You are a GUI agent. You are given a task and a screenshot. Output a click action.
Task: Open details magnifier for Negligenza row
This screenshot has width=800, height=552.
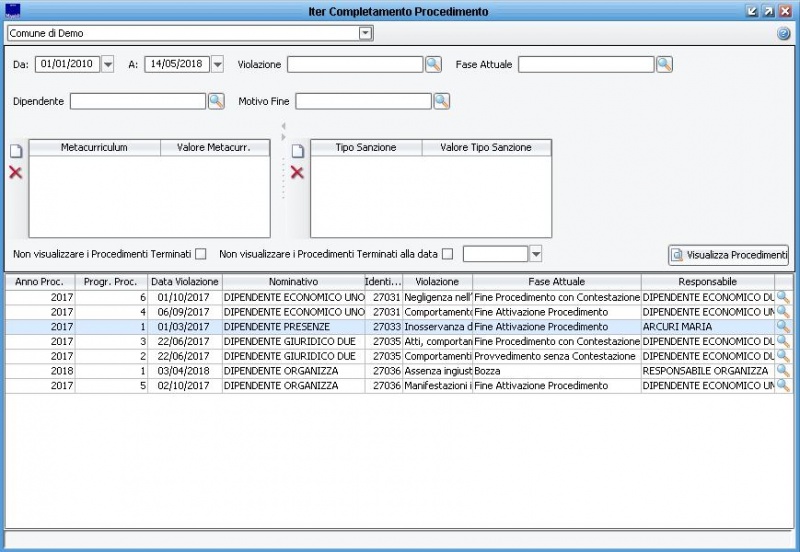(x=783, y=297)
